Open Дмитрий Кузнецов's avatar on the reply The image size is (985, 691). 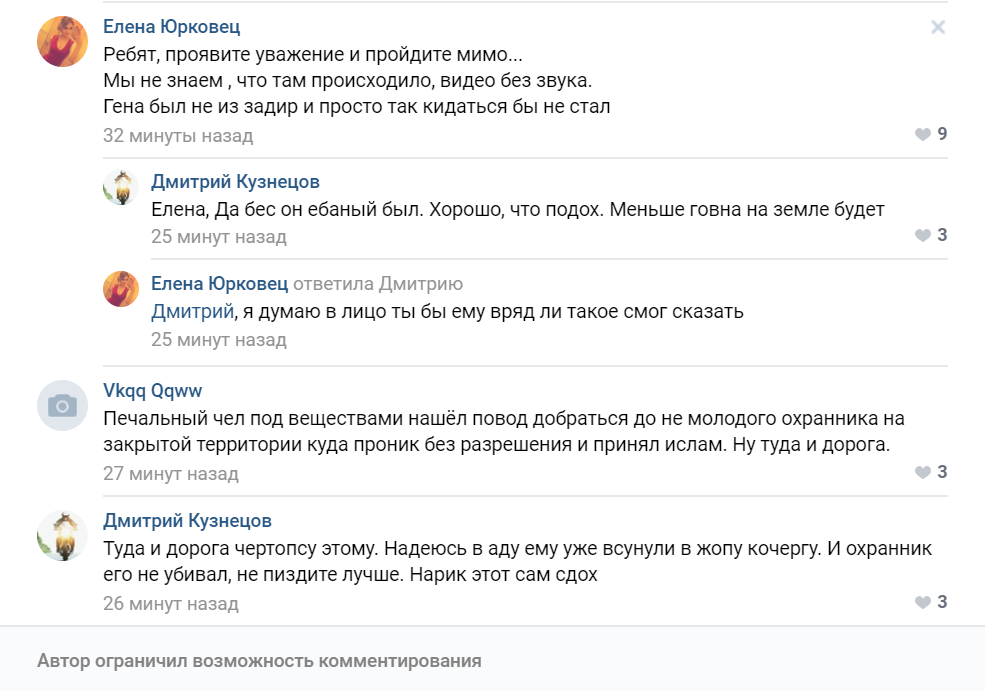(121, 187)
